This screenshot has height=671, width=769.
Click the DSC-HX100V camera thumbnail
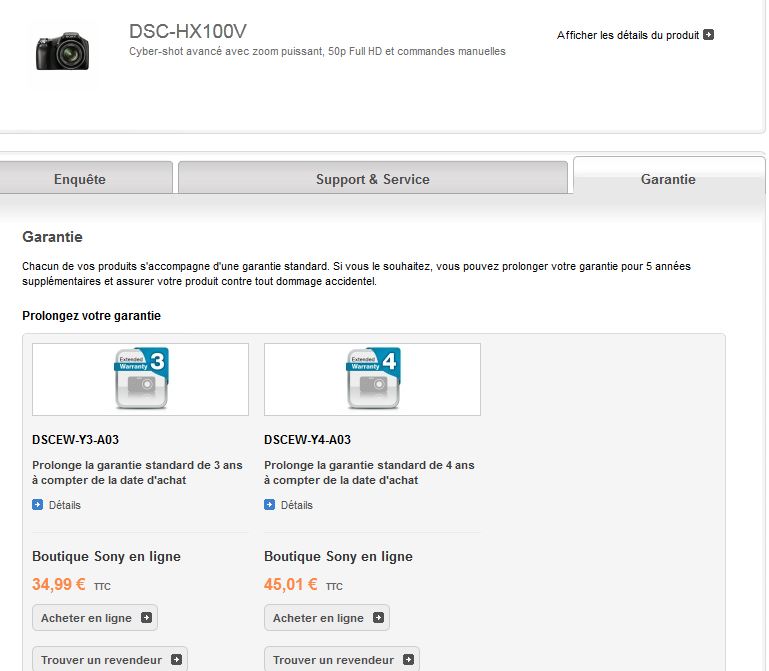[62, 51]
